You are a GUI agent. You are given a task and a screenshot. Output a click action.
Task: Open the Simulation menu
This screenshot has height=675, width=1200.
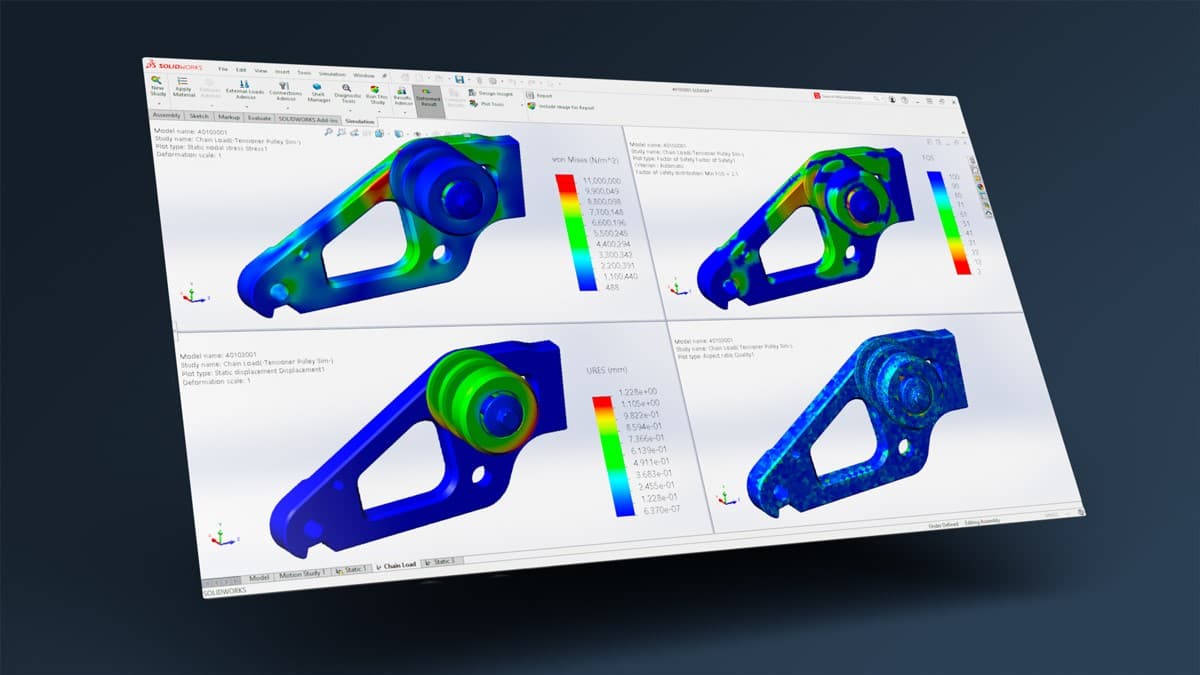click(331, 74)
